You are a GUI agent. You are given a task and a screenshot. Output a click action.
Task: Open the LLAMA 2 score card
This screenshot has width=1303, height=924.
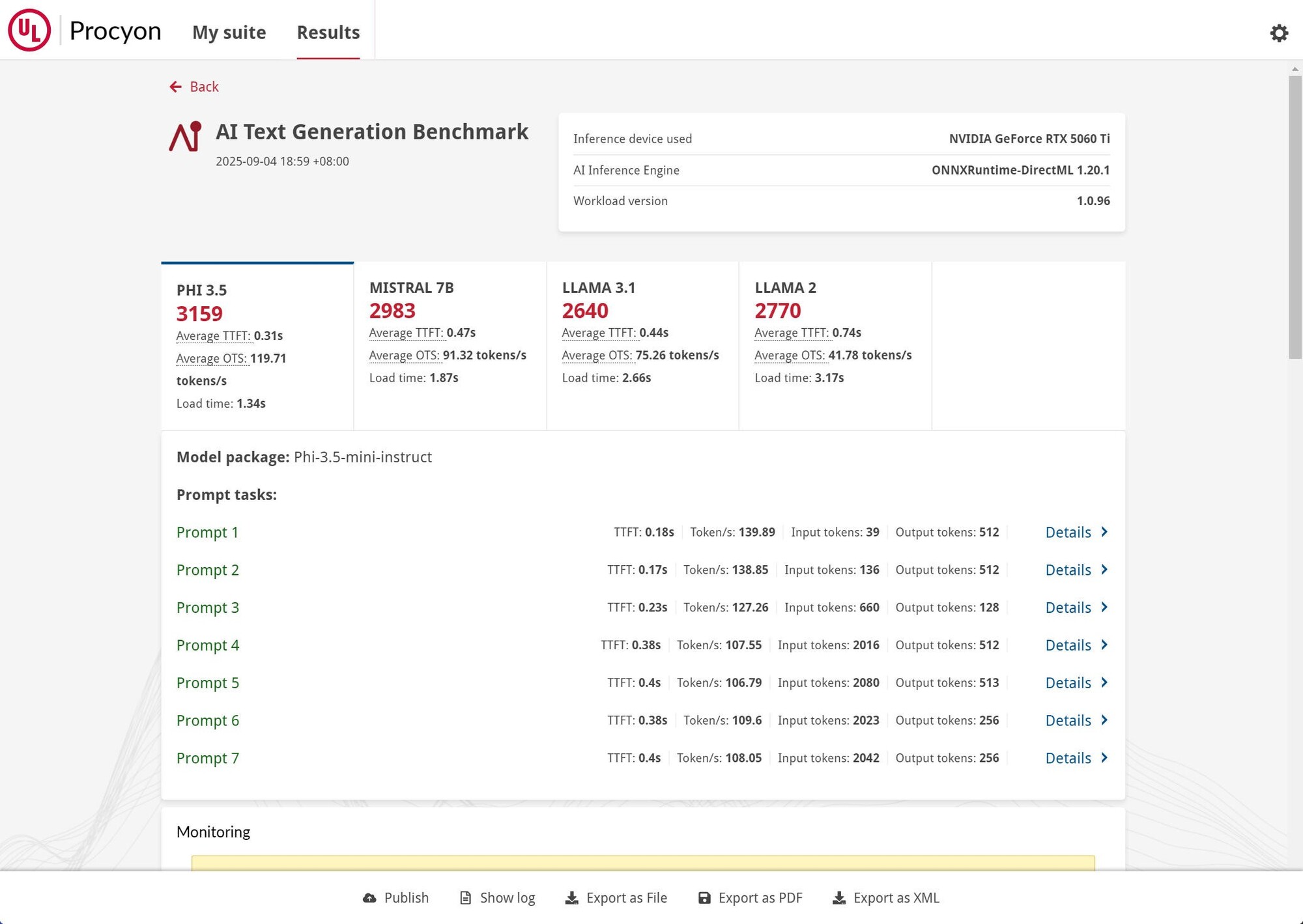pyautogui.click(x=835, y=345)
